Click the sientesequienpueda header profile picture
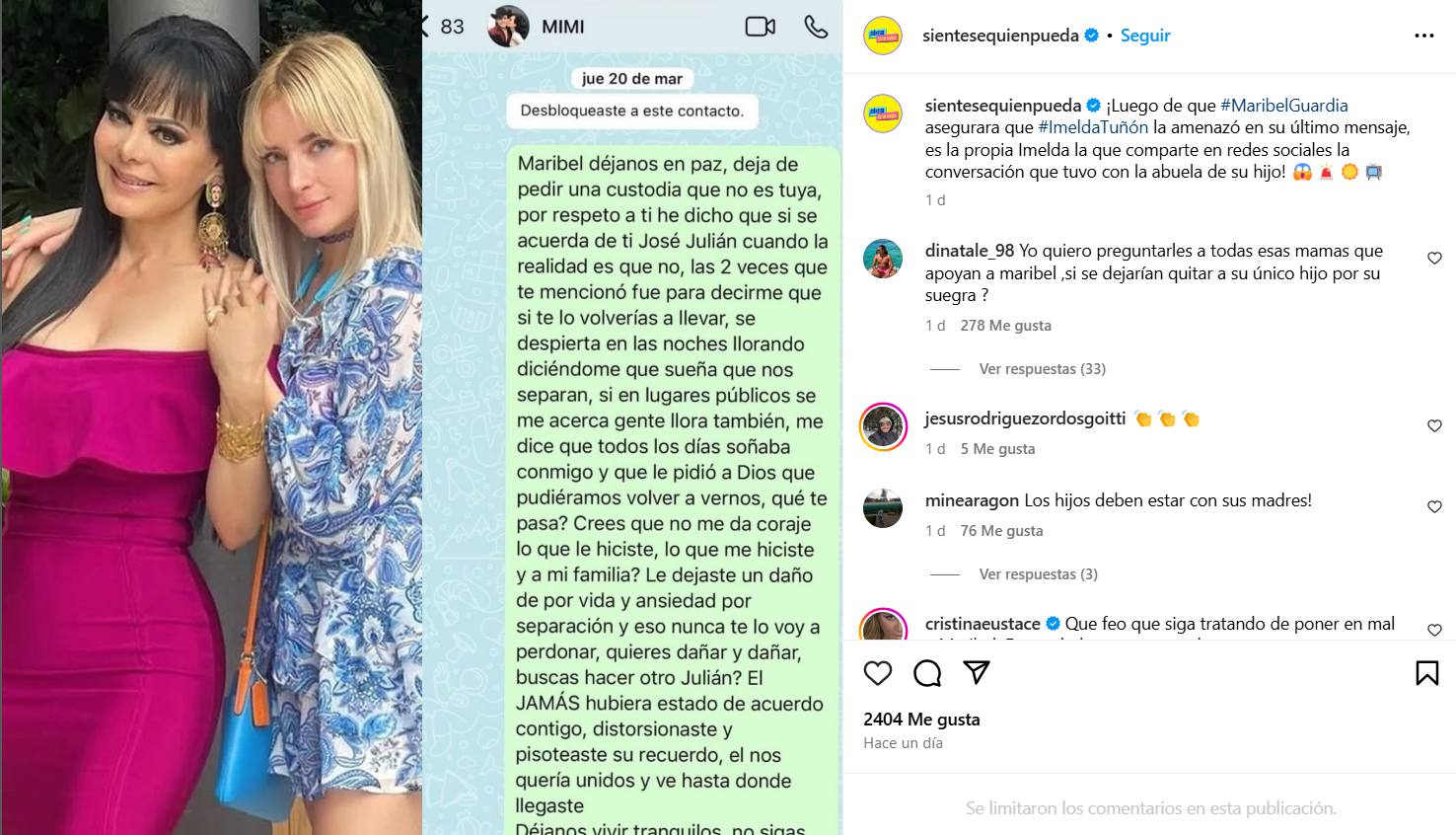This screenshot has height=835, width=1456. [x=883, y=36]
